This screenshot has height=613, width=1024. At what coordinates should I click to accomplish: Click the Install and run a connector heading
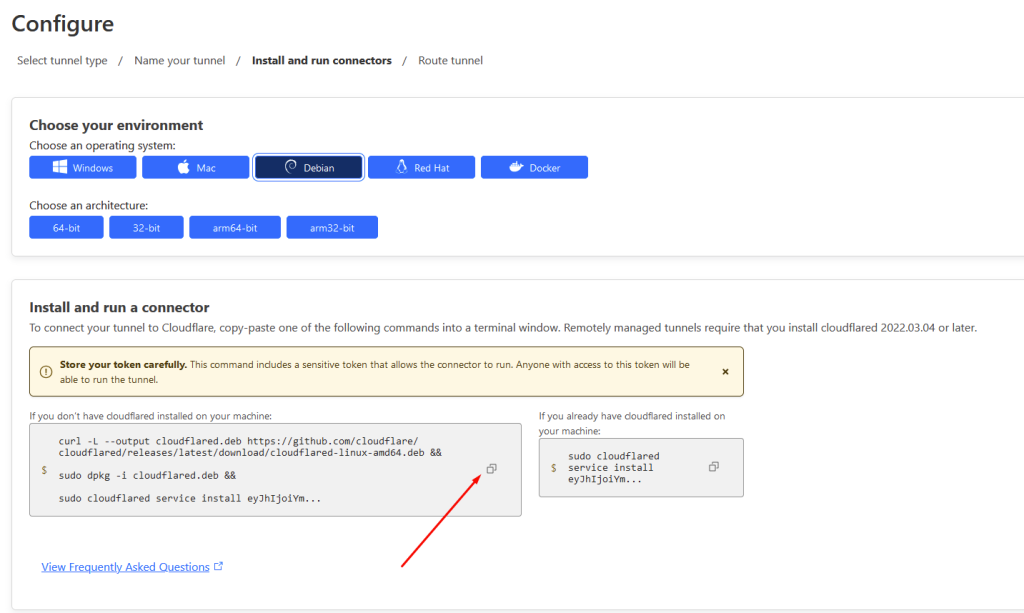tap(120, 307)
